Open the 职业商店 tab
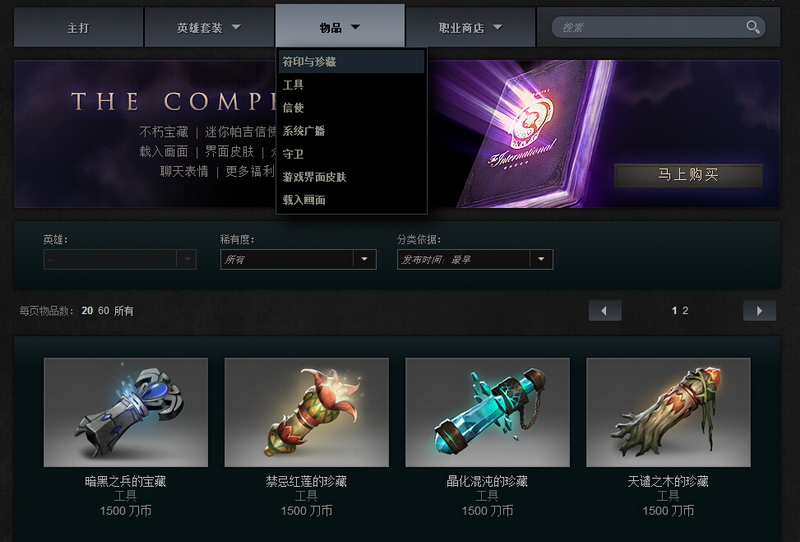The height and width of the screenshot is (542, 800). point(470,28)
